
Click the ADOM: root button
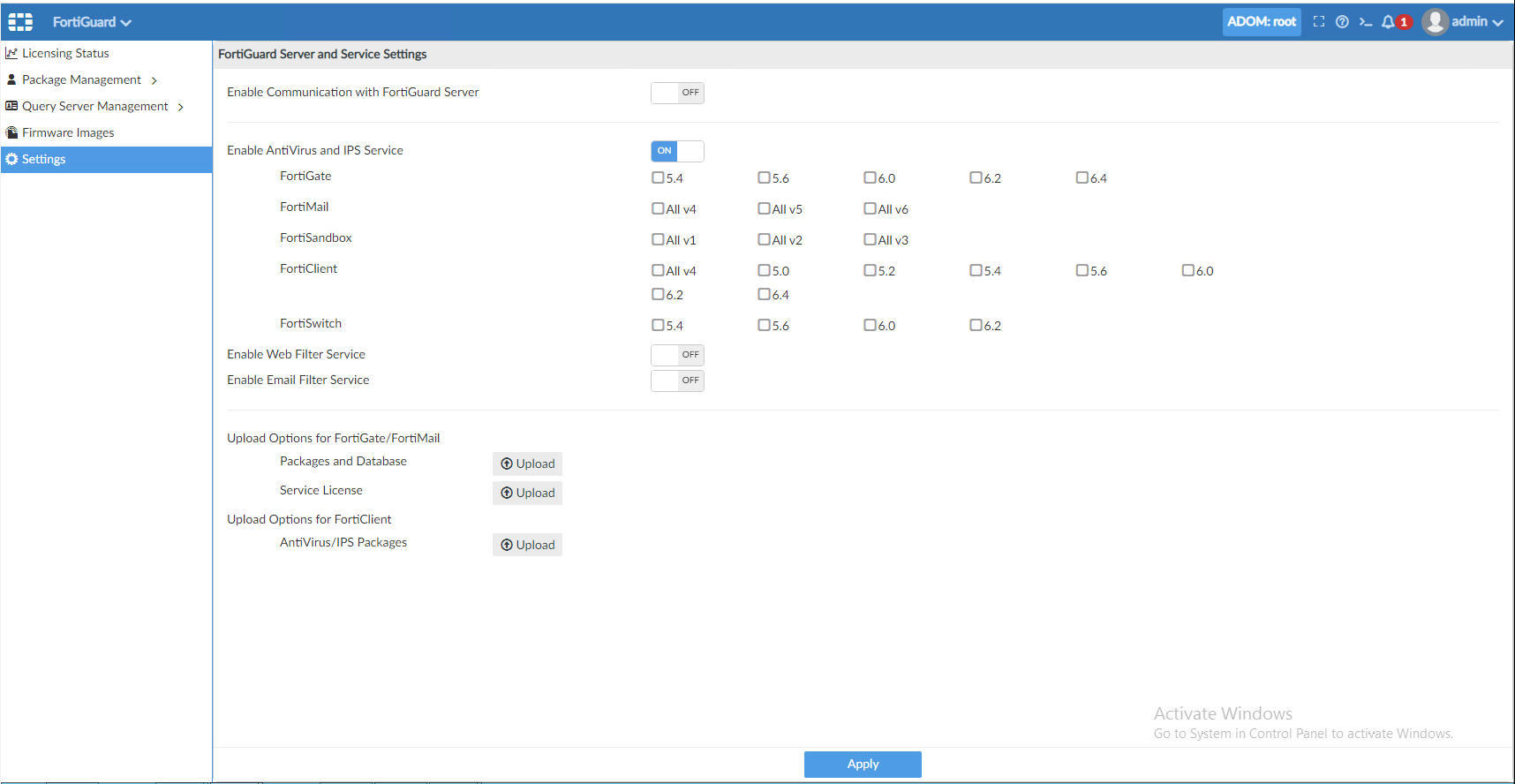pyautogui.click(x=1262, y=22)
